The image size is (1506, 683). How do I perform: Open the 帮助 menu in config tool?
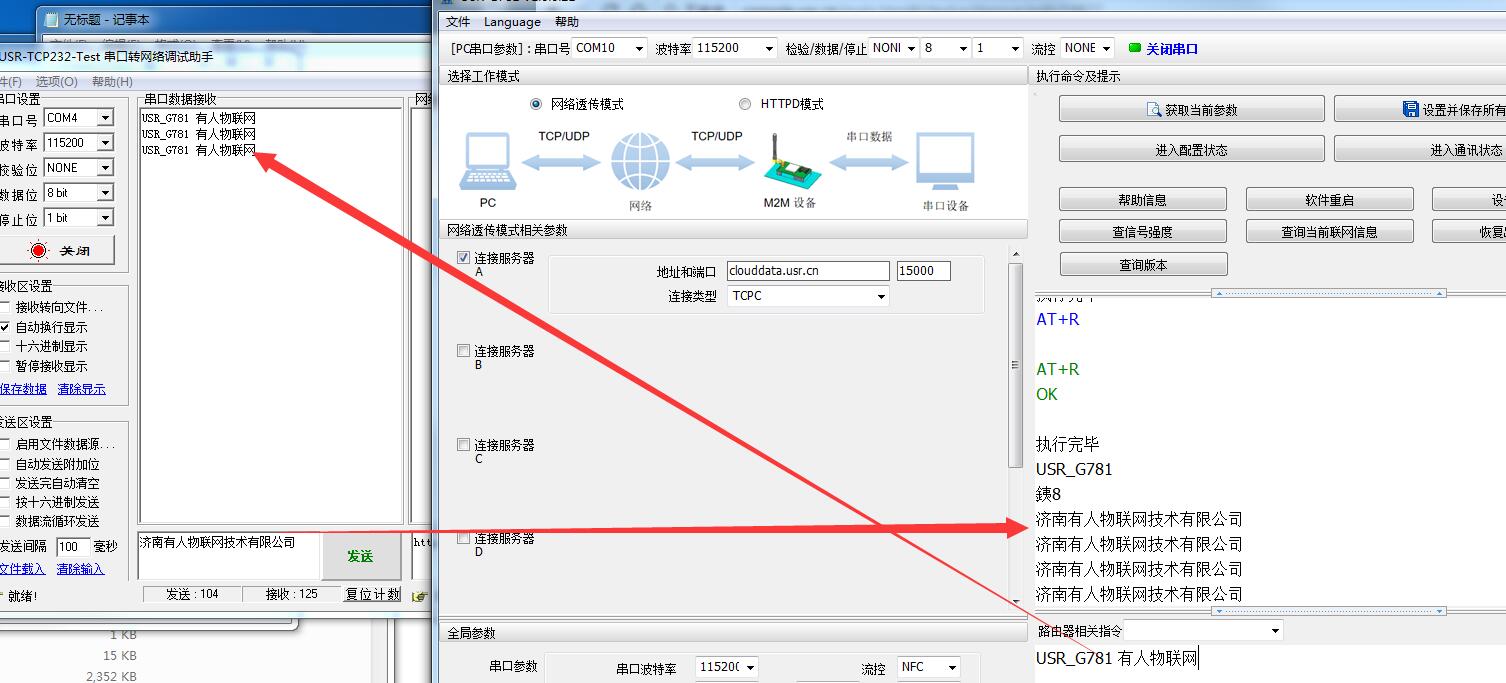click(566, 22)
